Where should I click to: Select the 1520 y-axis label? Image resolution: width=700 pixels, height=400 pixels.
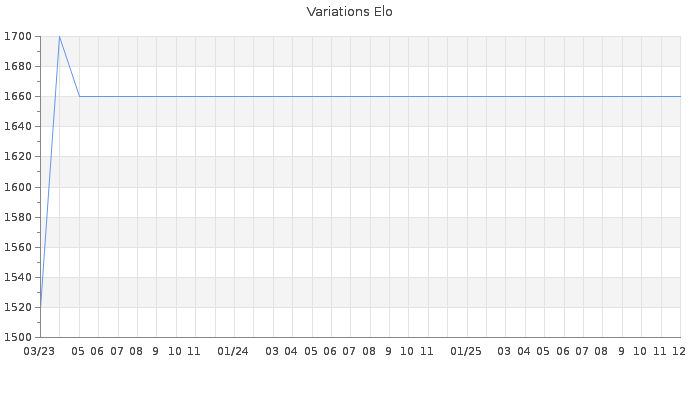coord(19,307)
